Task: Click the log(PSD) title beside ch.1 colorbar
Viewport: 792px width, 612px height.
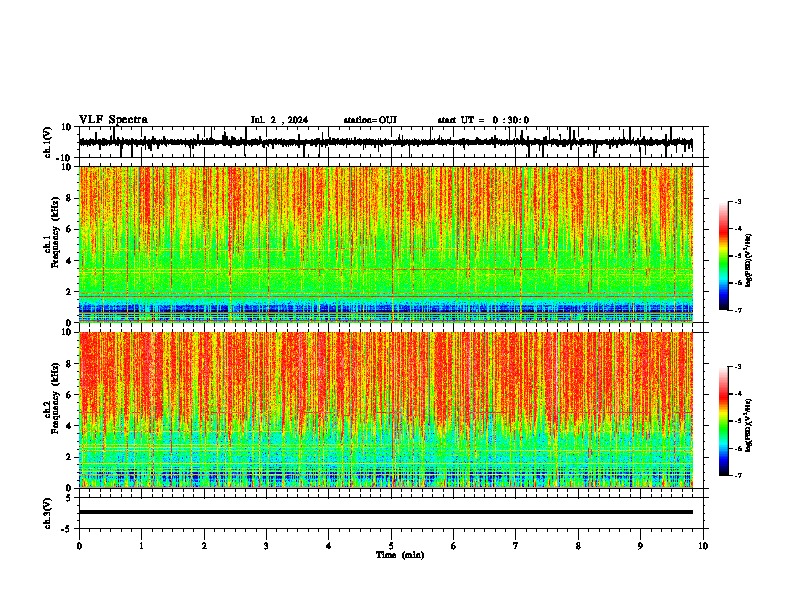Action: (x=749, y=260)
